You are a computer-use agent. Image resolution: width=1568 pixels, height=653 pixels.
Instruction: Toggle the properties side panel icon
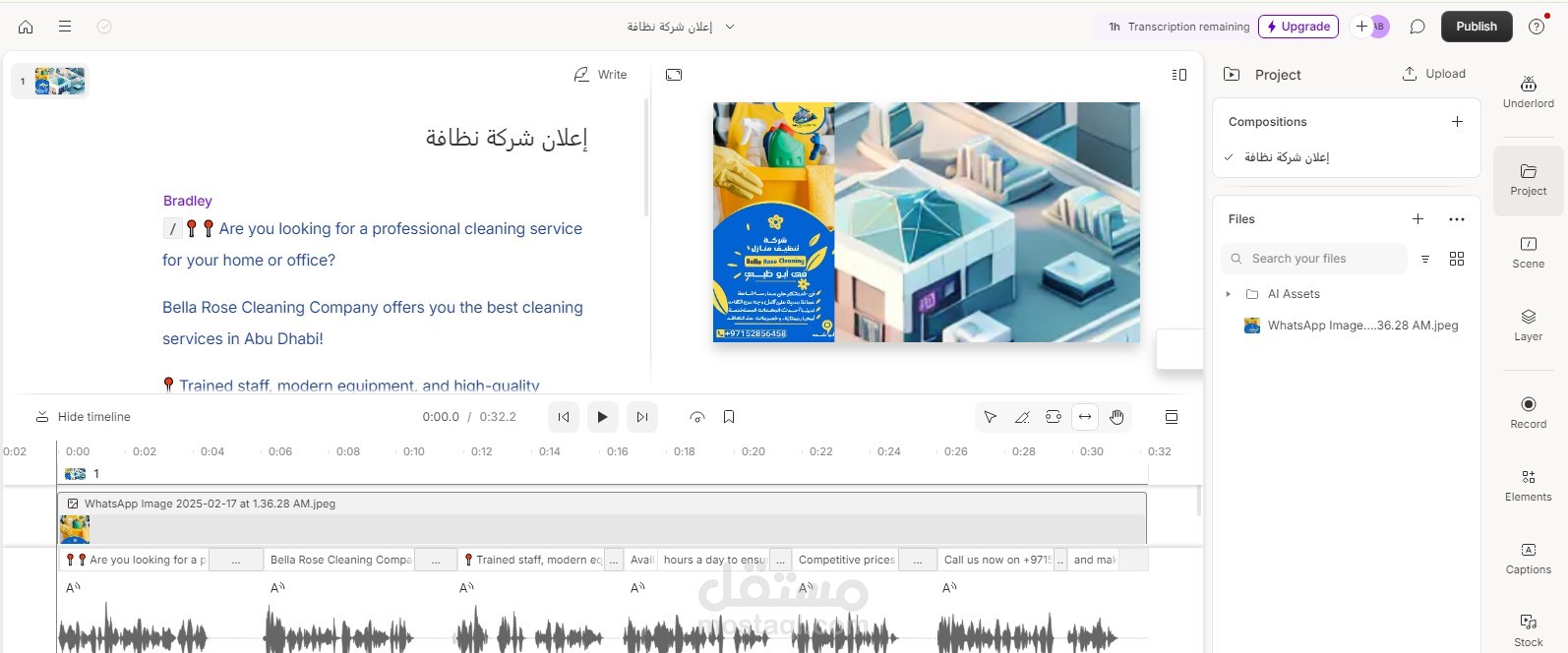pos(1179,75)
